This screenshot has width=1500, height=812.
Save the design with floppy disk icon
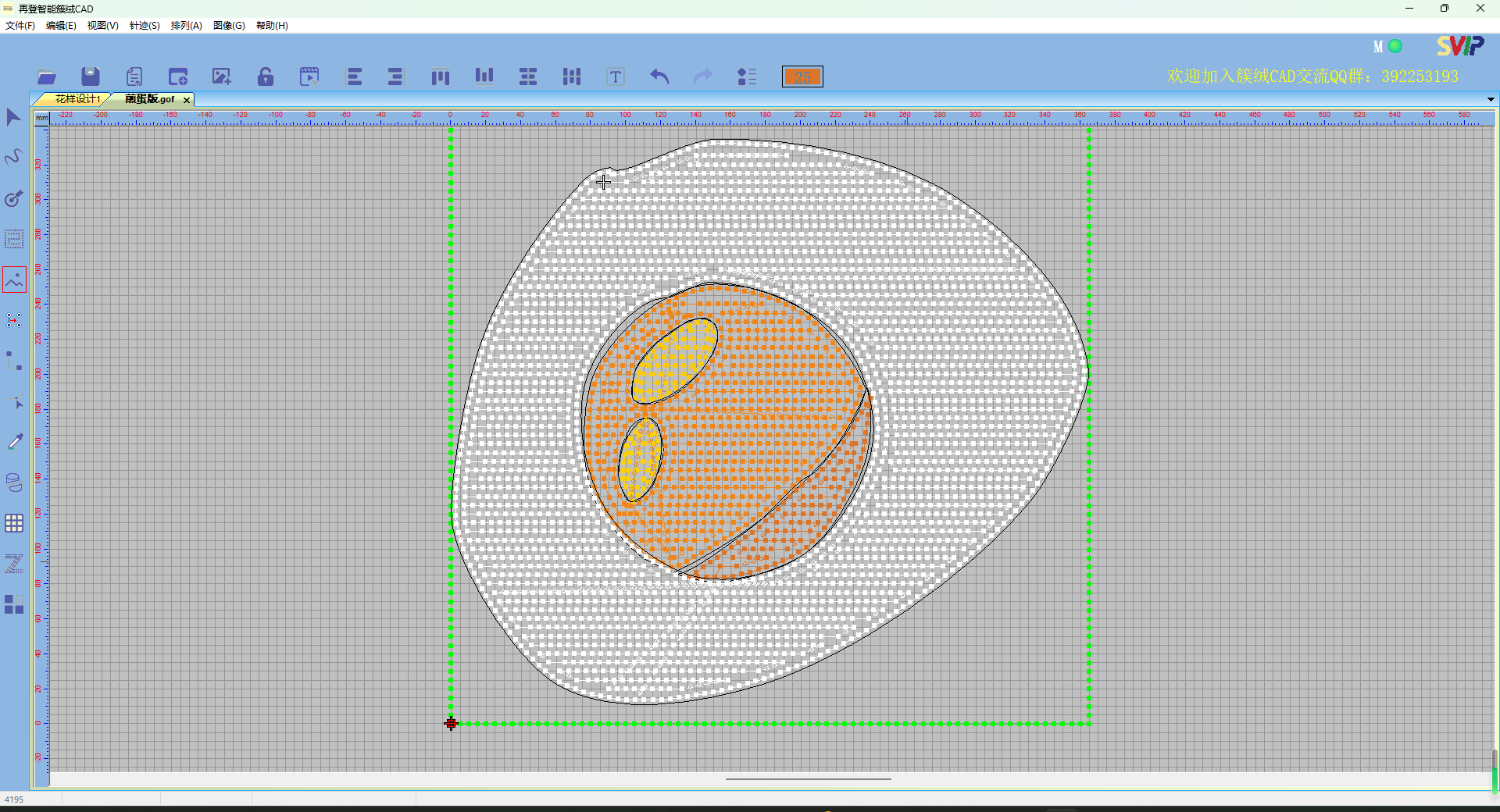91,77
